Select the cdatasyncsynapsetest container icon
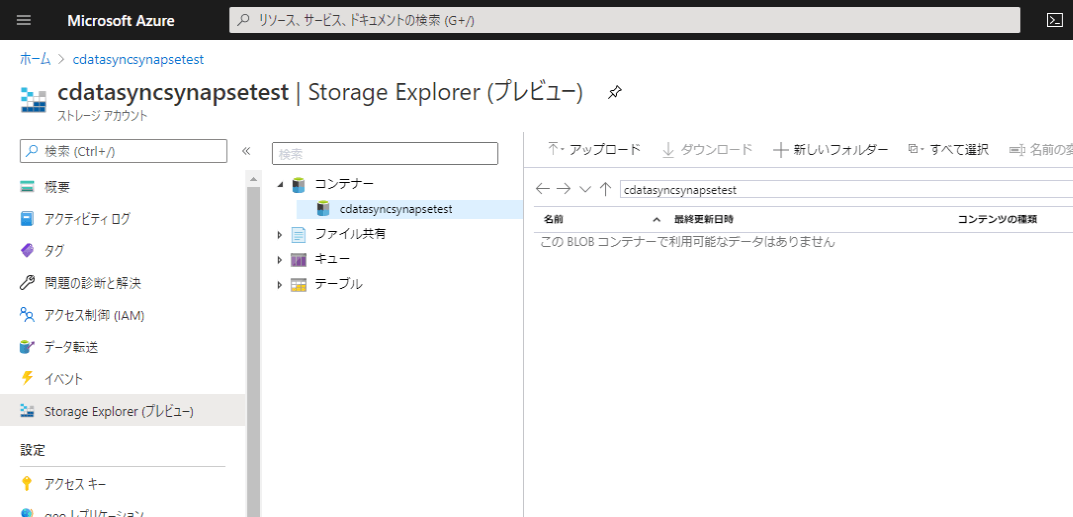The width and height of the screenshot is (1073, 517). (322, 209)
